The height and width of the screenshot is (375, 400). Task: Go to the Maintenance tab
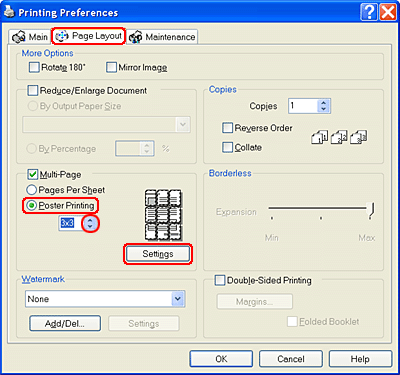coord(162,37)
